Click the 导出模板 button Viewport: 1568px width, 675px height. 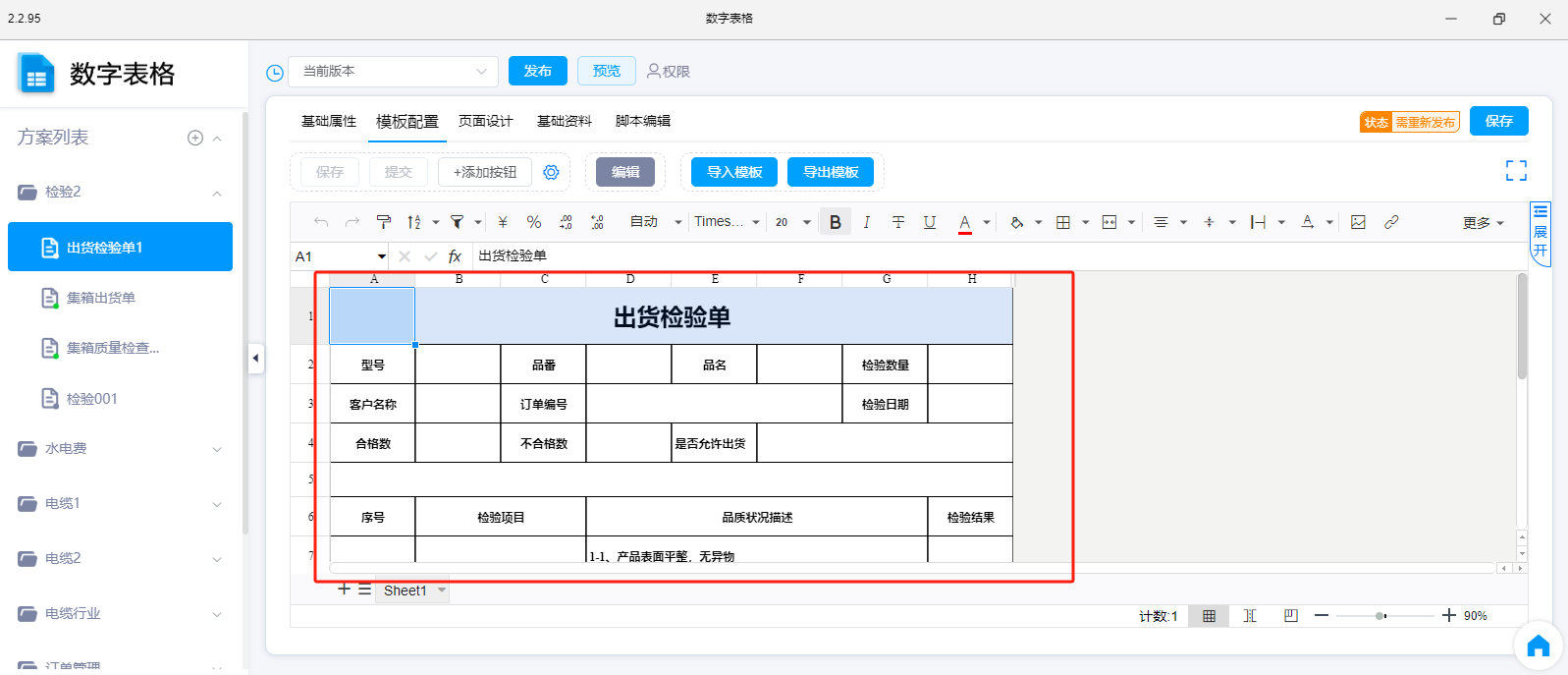(831, 172)
